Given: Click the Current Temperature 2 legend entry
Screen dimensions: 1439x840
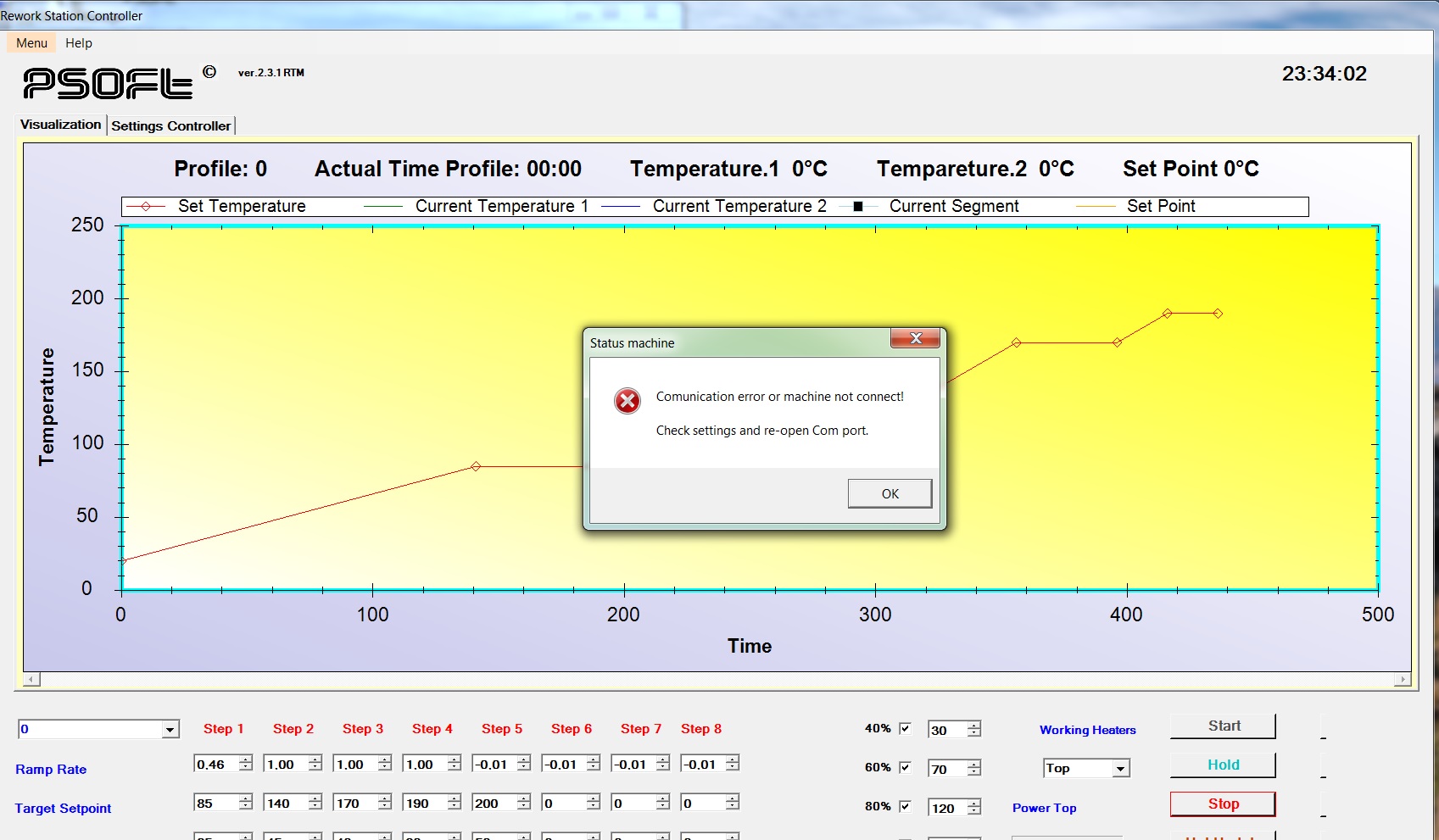Looking at the screenshot, I should 713,207.
